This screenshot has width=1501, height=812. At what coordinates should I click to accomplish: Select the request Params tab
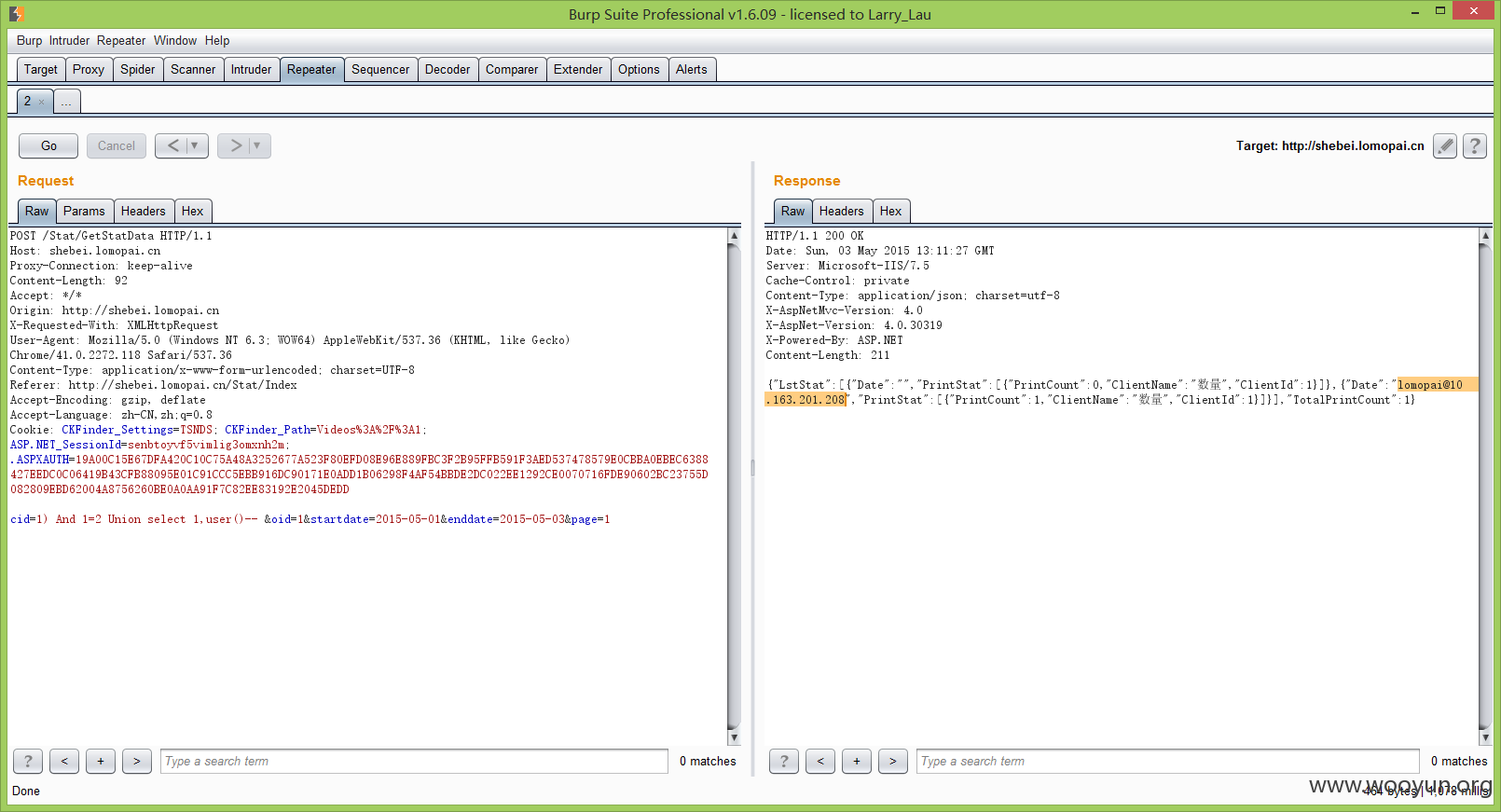pos(84,212)
